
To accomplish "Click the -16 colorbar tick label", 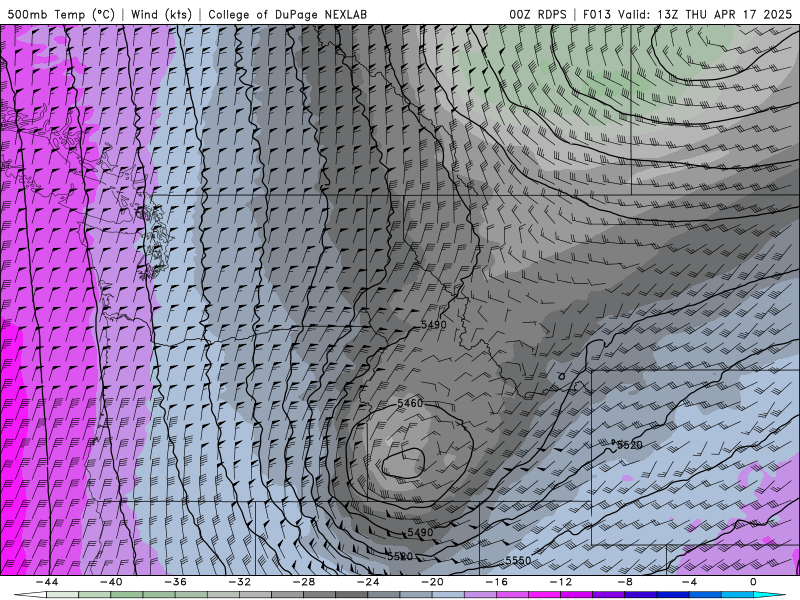I will pos(497,582).
